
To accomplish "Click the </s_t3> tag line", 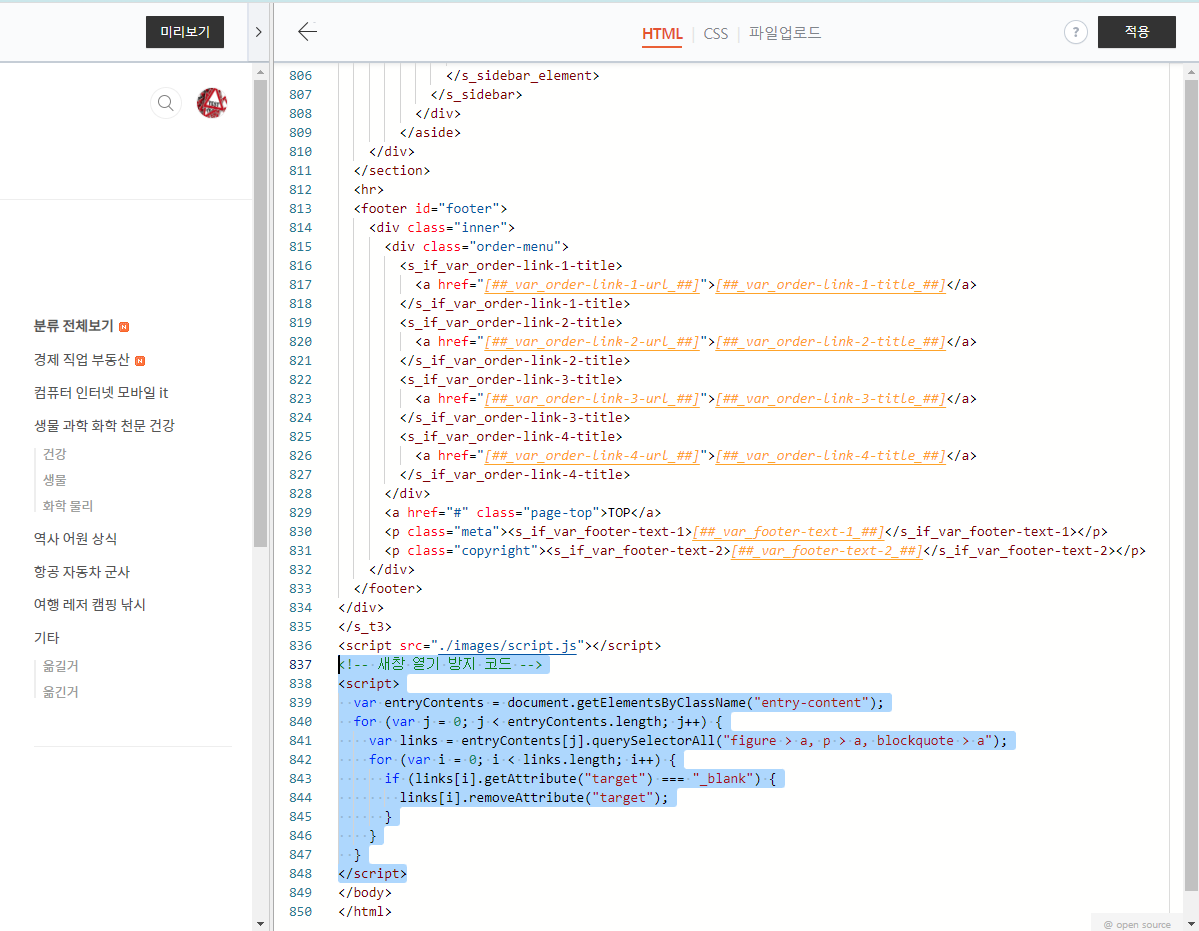I will click(365, 626).
